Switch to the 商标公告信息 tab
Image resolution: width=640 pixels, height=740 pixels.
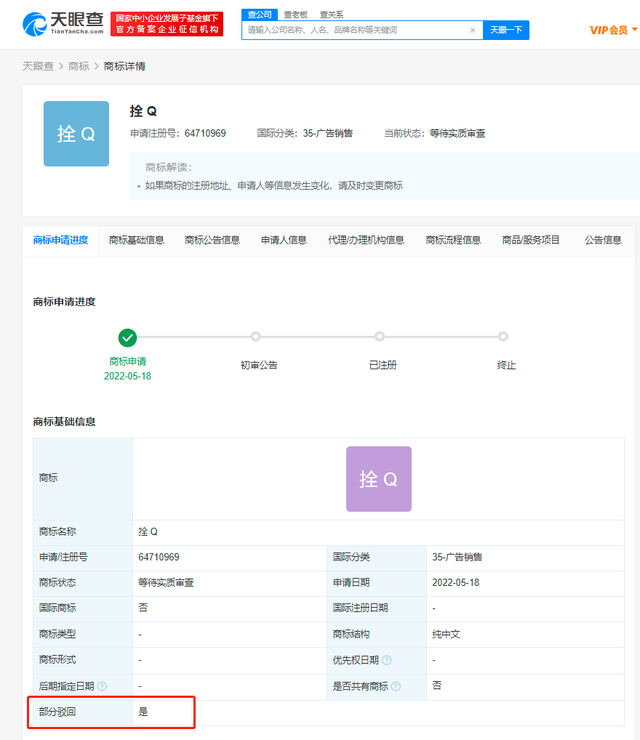click(212, 240)
